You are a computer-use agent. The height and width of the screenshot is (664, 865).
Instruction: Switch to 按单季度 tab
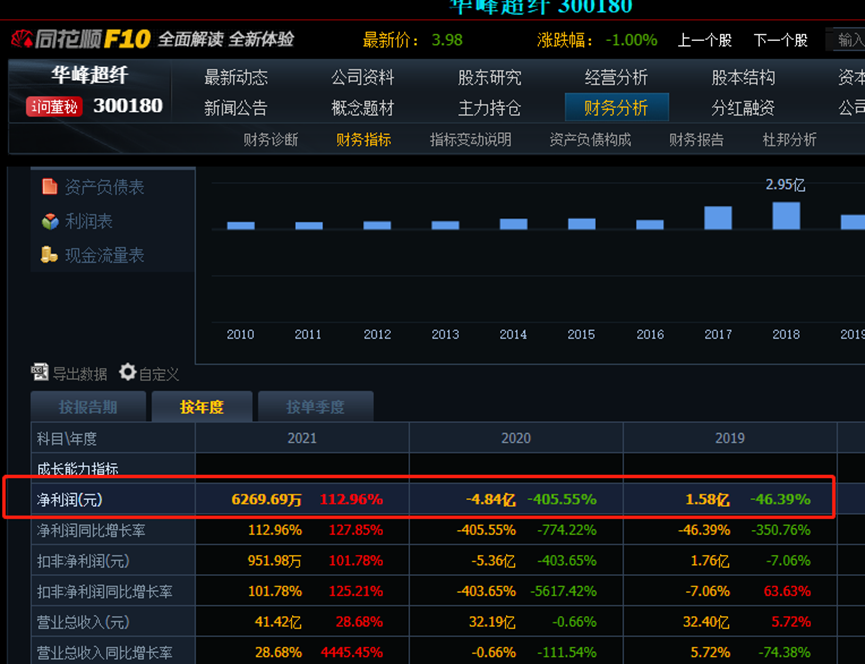tap(315, 407)
